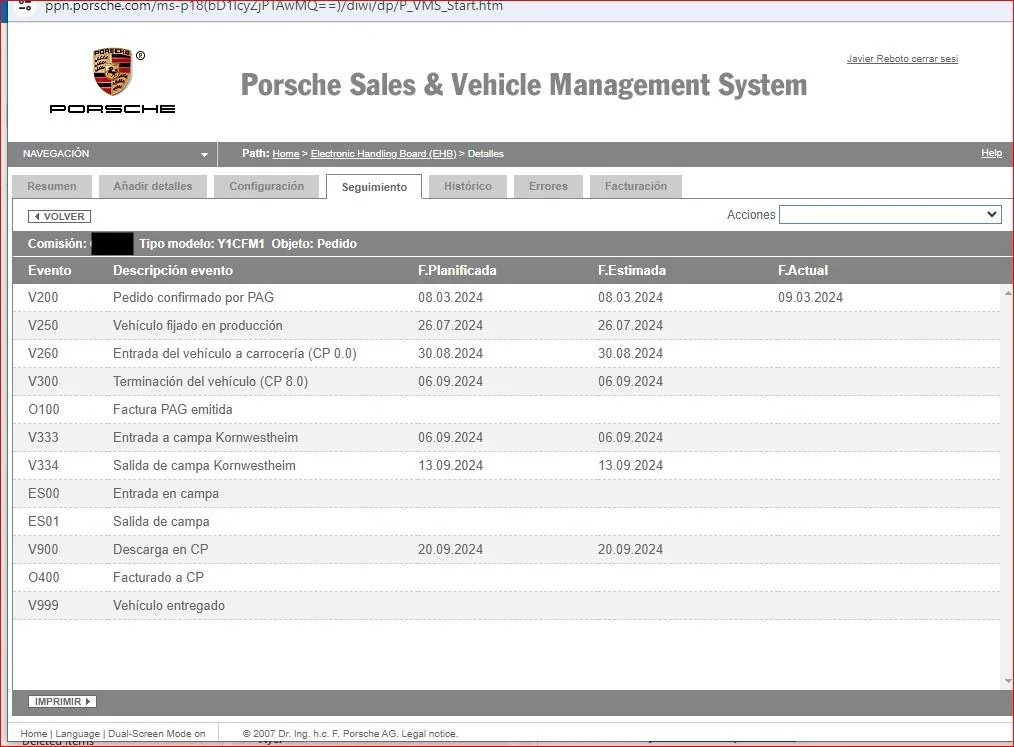
Task: Click the browser address bar URL
Action: coord(274,6)
